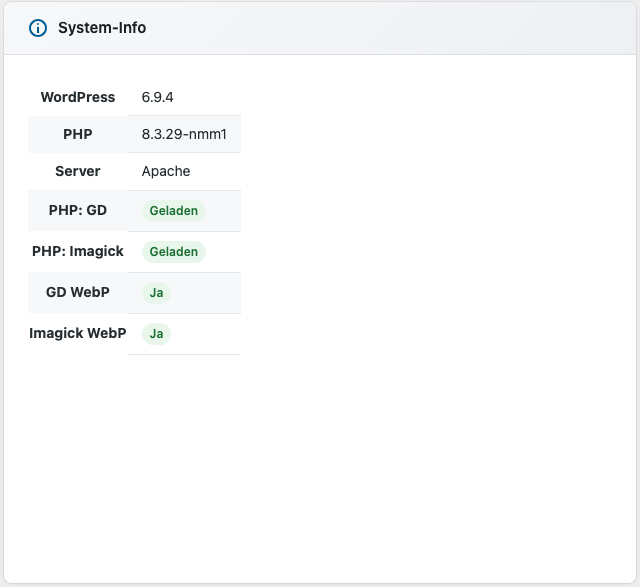Click blank panel area right of the table
The width and height of the screenshot is (640, 587).
point(440,220)
